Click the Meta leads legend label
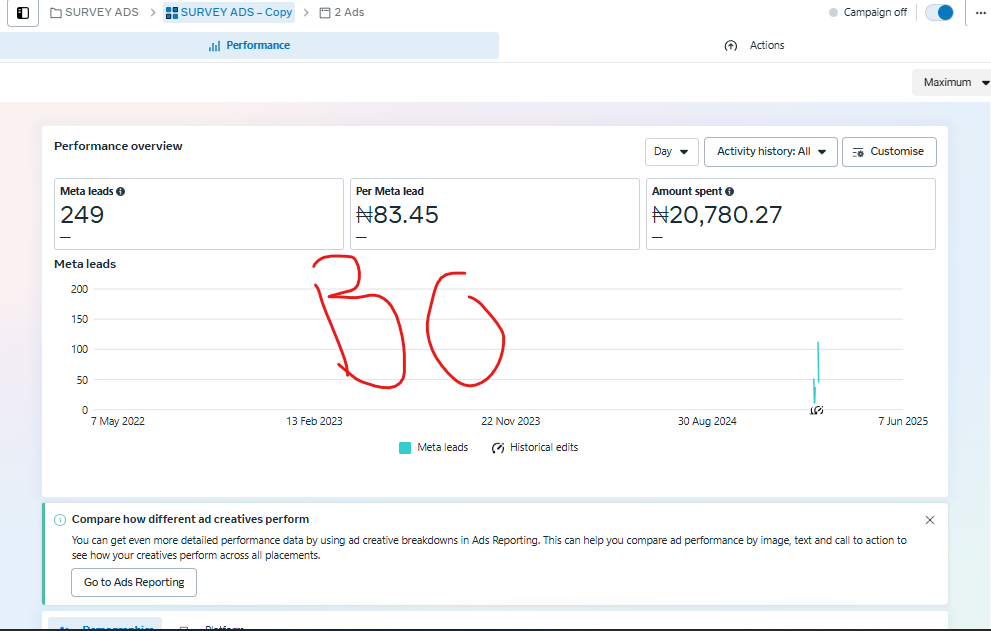 coord(442,448)
